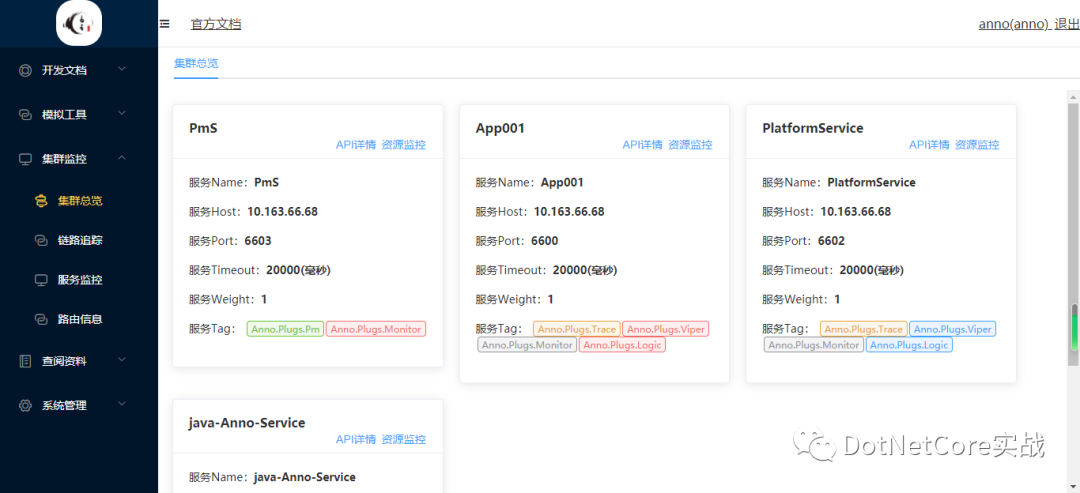Click the 退出 logout link
The width and height of the screenshot is (1080, 493).
(x=1067, y=24)
